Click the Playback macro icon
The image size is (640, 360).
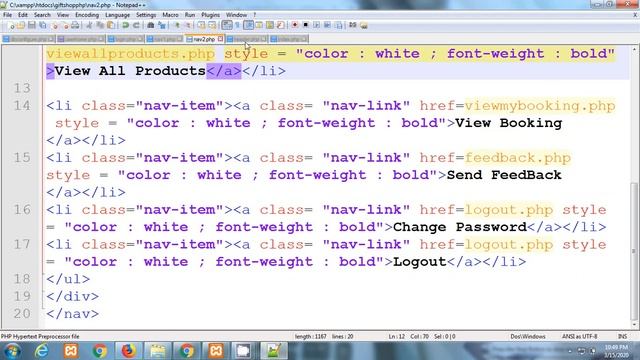coord(316,25)
